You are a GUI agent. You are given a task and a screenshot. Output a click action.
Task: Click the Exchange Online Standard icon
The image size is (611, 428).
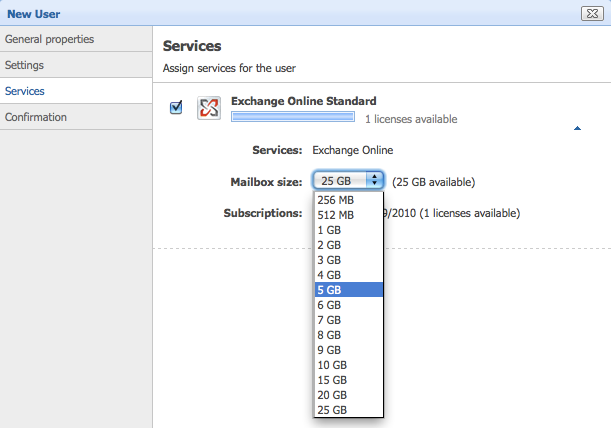209,108
